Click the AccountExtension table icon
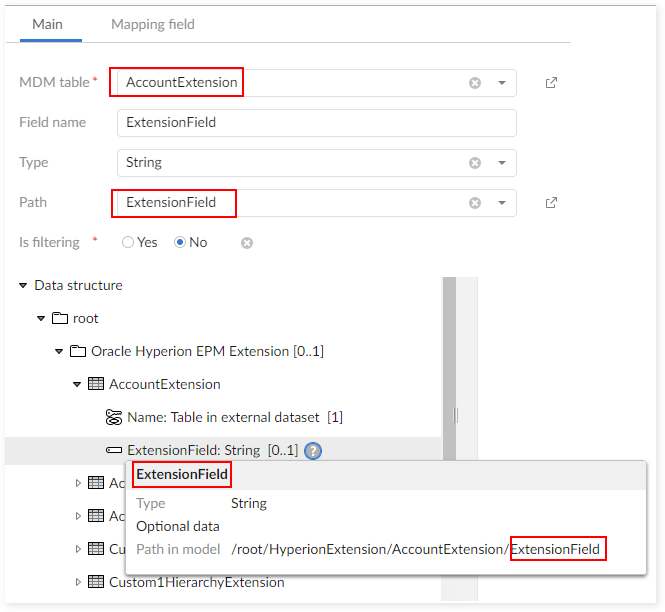The height and width of the screenshot is (612, 665). coord(96,384)
